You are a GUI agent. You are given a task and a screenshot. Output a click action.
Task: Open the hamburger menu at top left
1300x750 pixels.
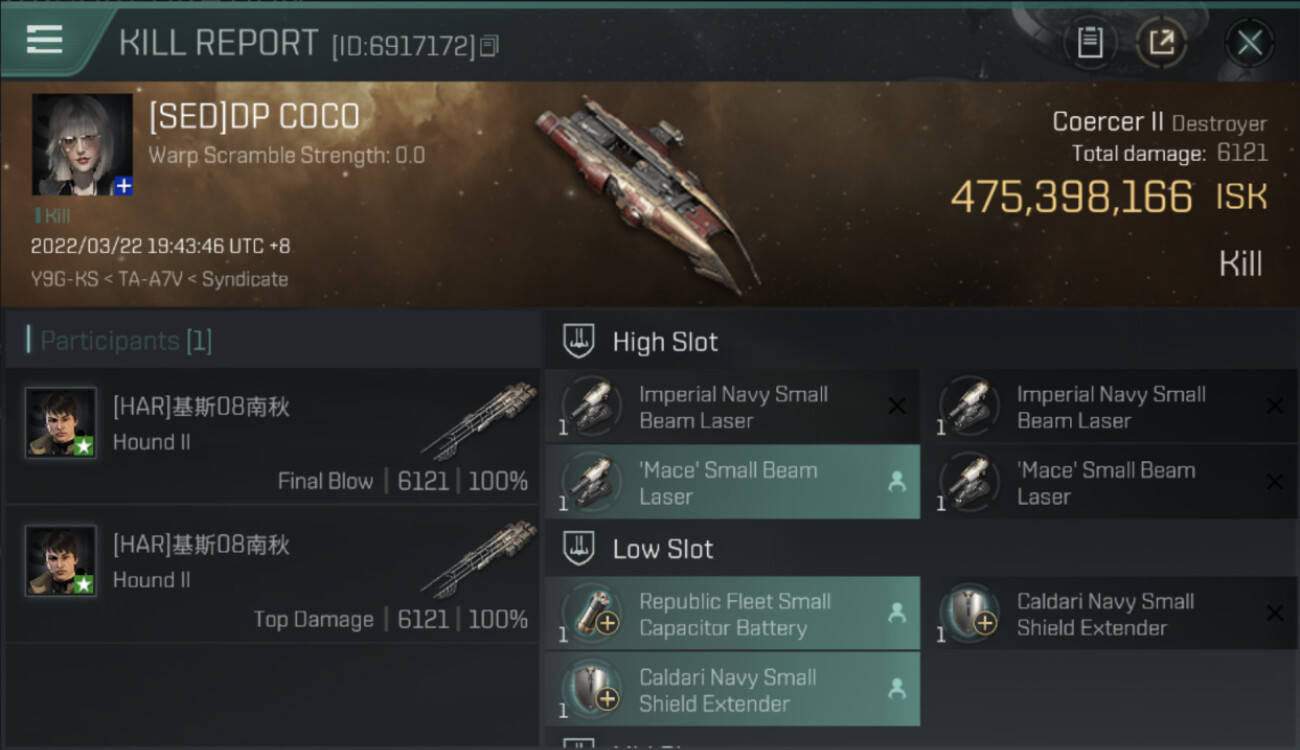tap(44, 40)
